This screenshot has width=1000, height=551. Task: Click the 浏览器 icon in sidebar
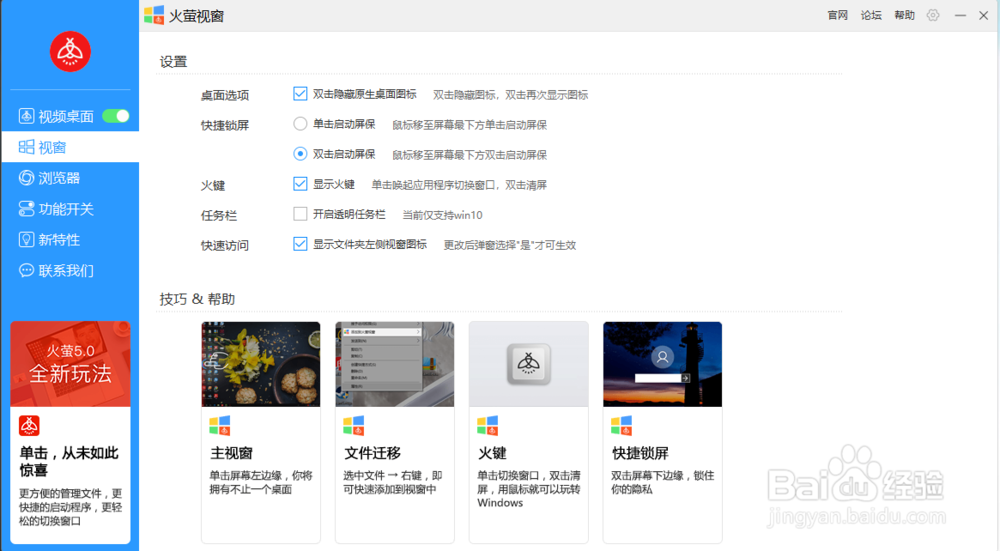(x=26, y=178)
